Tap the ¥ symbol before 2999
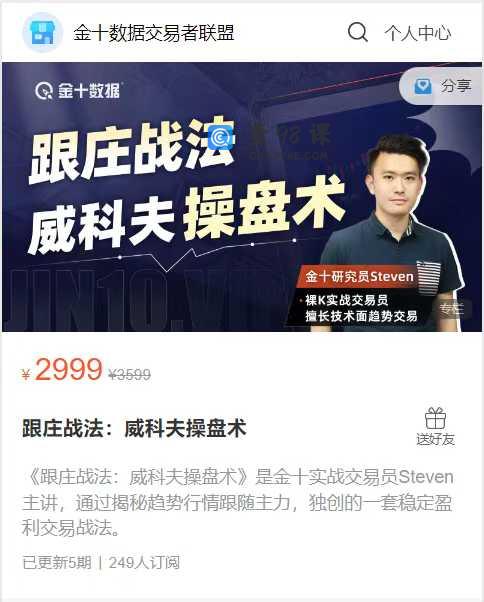Screen dimensions: 484x602 click(x=26, y=374)
